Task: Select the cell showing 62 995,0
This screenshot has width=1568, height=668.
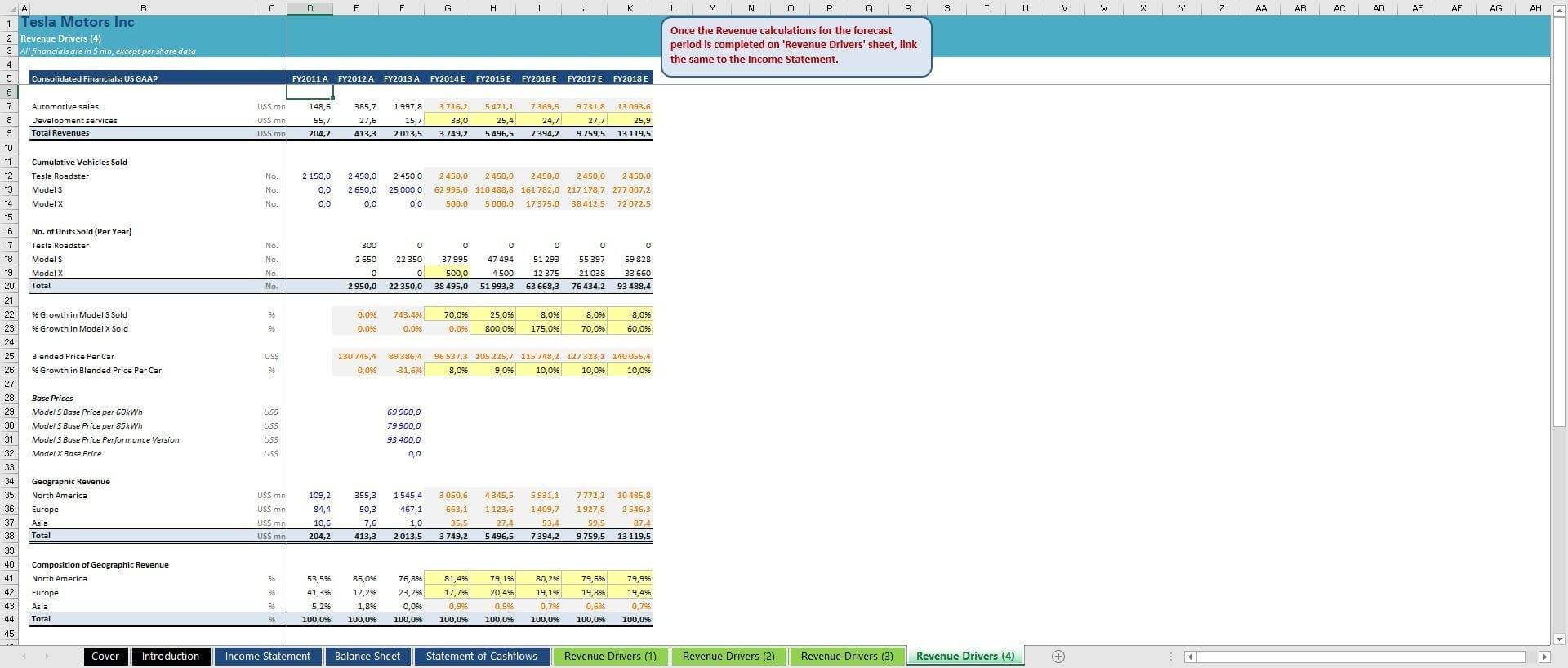Action: [447, 189]
